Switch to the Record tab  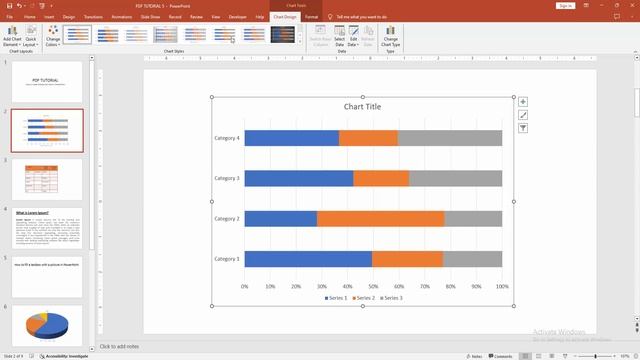coord(175,17)
